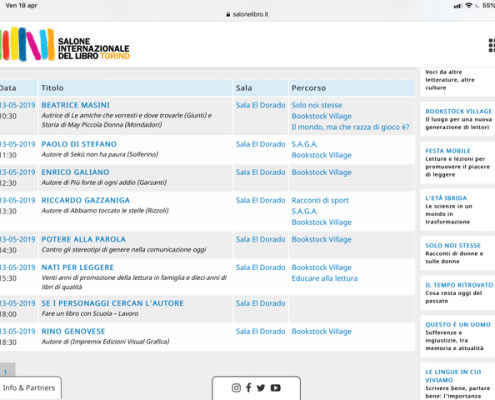
Task: Select the 18:00 time in Se i personaggi row
Action: [8, 314]
